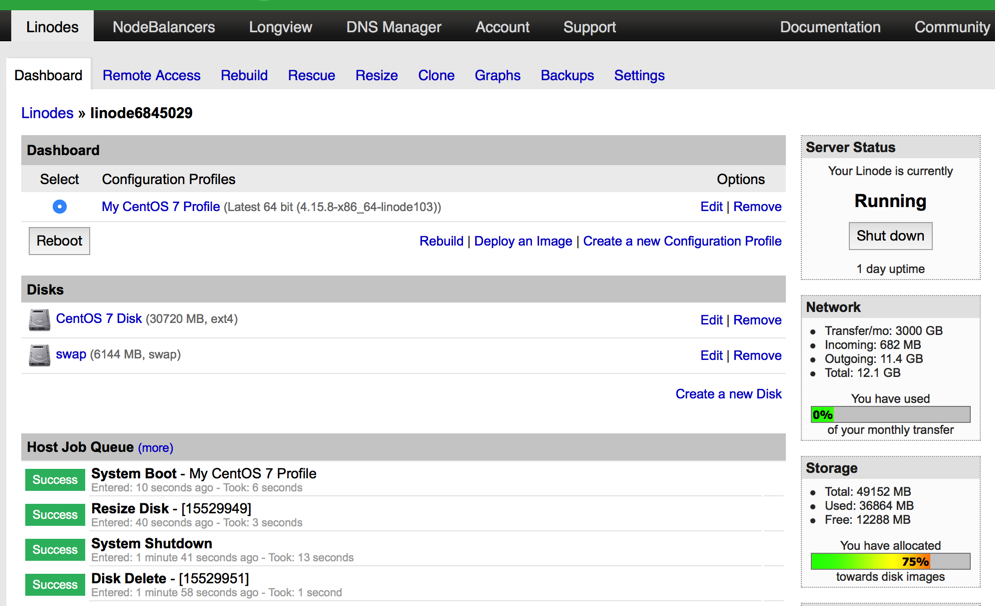The image size is (995, 606).
Task: Click the 'System Shutdown' job title
Action: click(x=152, y=543)
